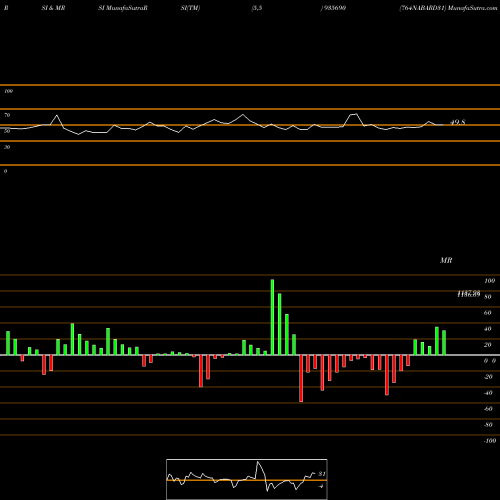
Task: Click the RSI axis label 70
Action: (7, 115)
